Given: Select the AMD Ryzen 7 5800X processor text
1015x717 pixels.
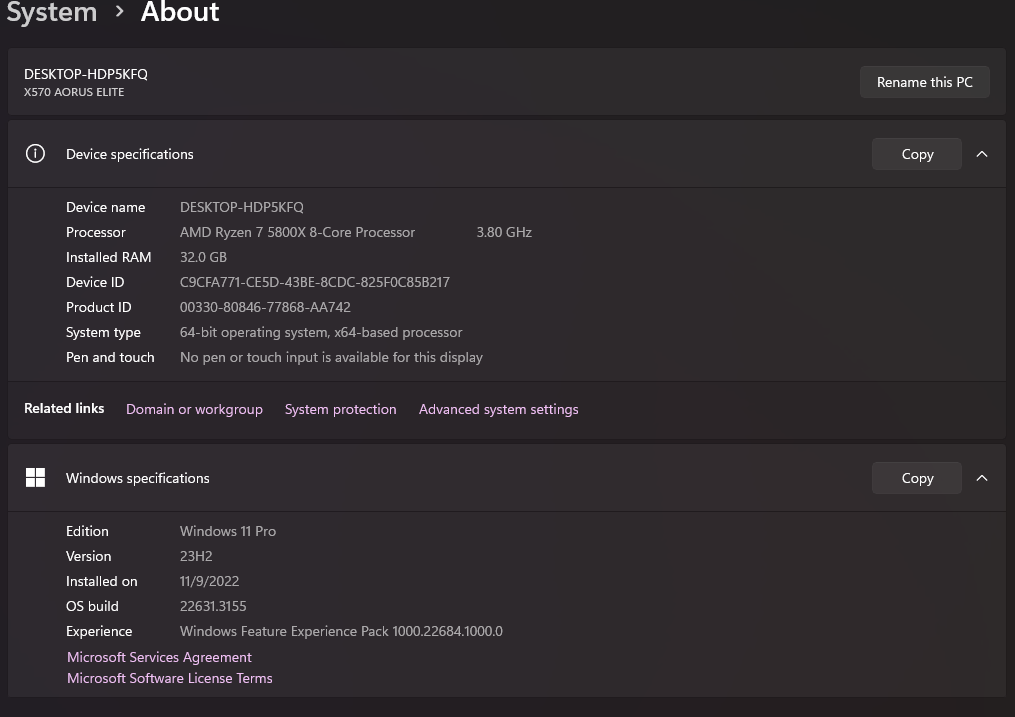Looking at the screenshot, I should coord(297,232).
